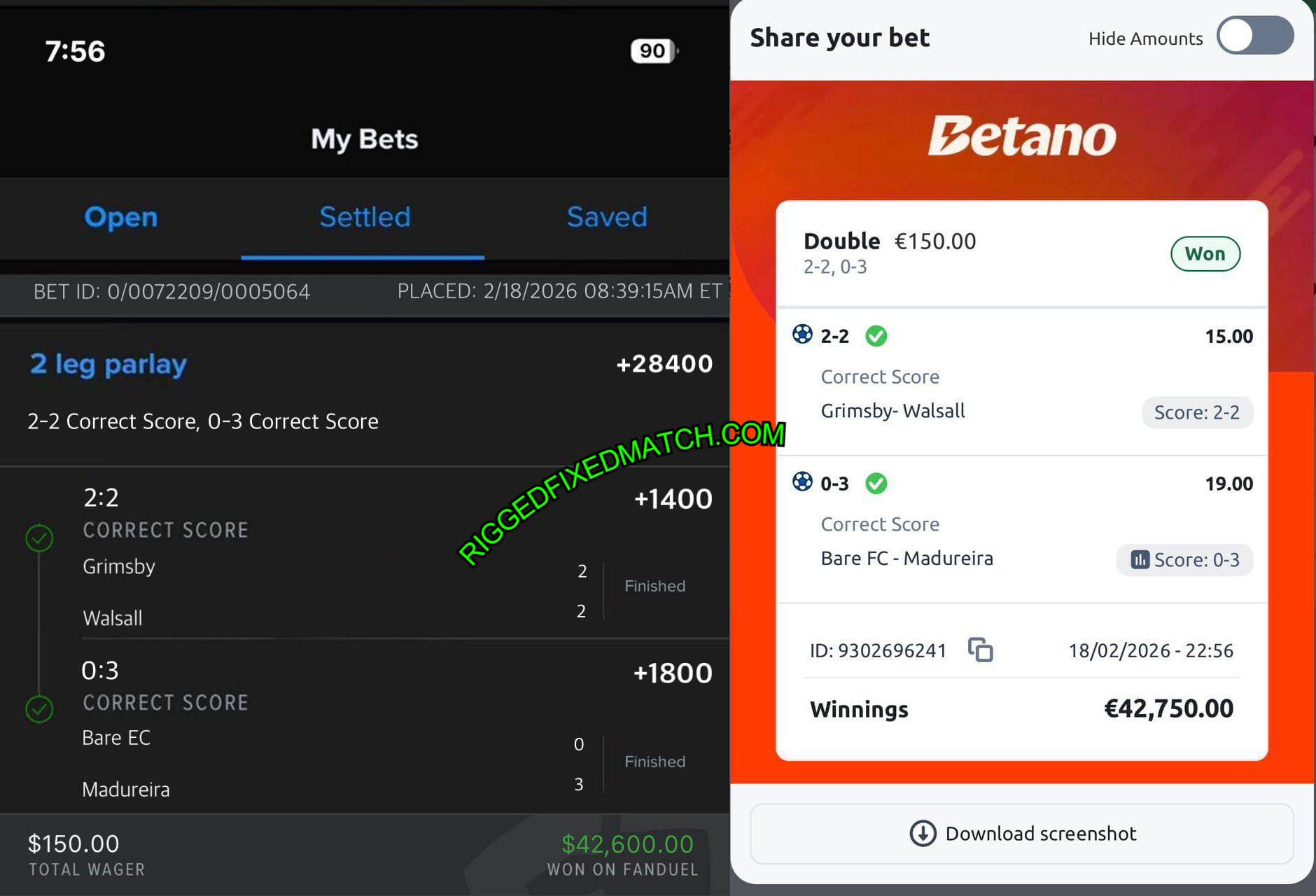Click the Grimsby leg green check circle
1316x896 pixels.
(39, 538)
